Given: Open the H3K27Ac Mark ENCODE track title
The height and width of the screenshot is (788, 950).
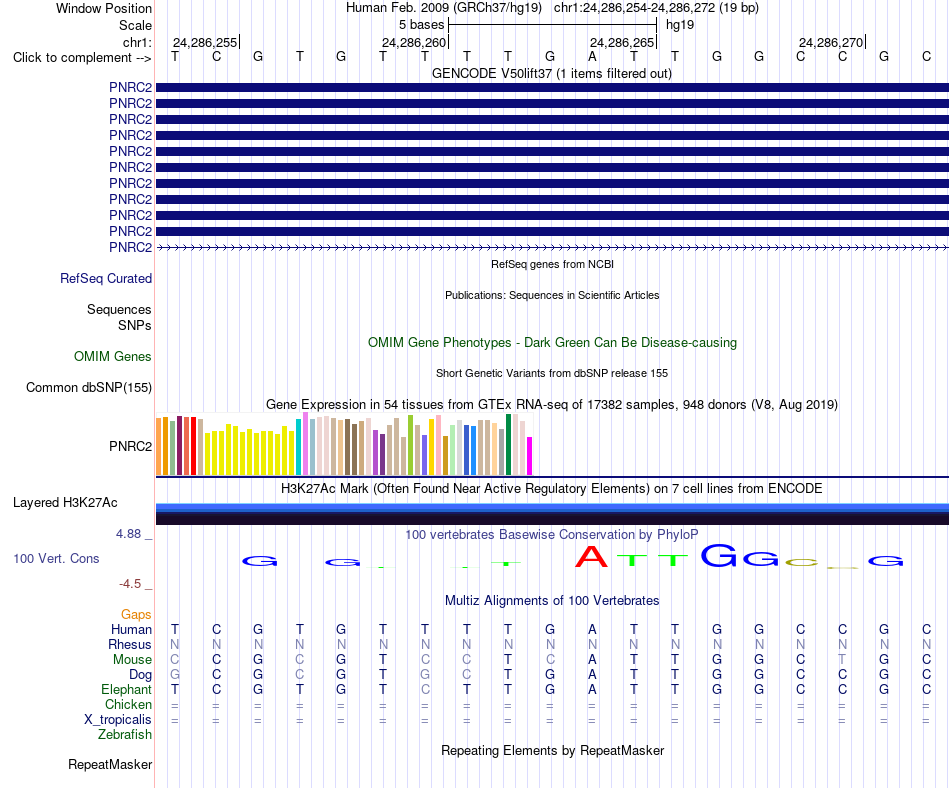Looking at the screenshot, I should click(x=551, y=489).
